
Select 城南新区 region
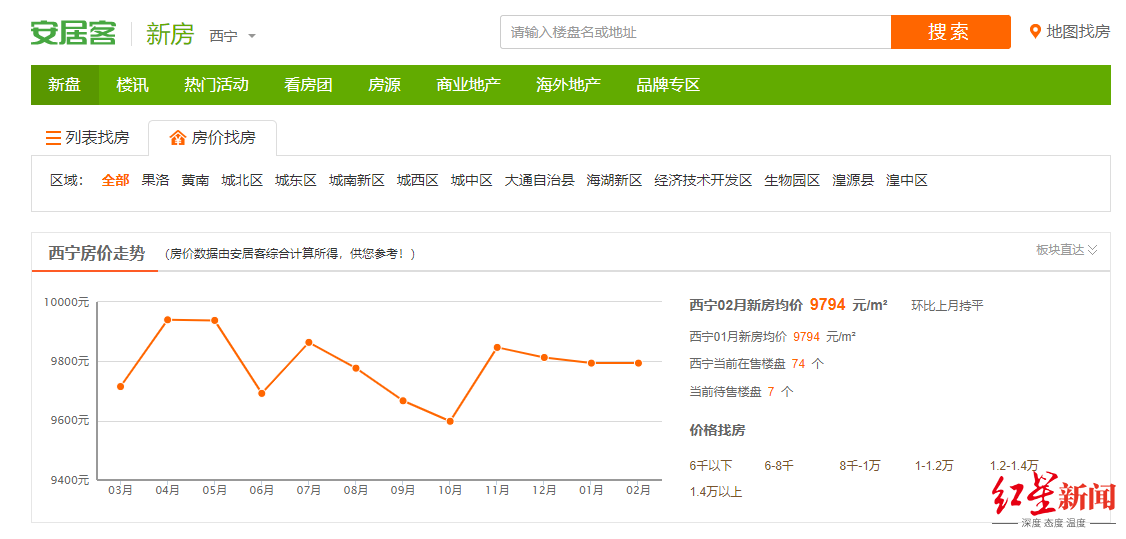point(357,180)
